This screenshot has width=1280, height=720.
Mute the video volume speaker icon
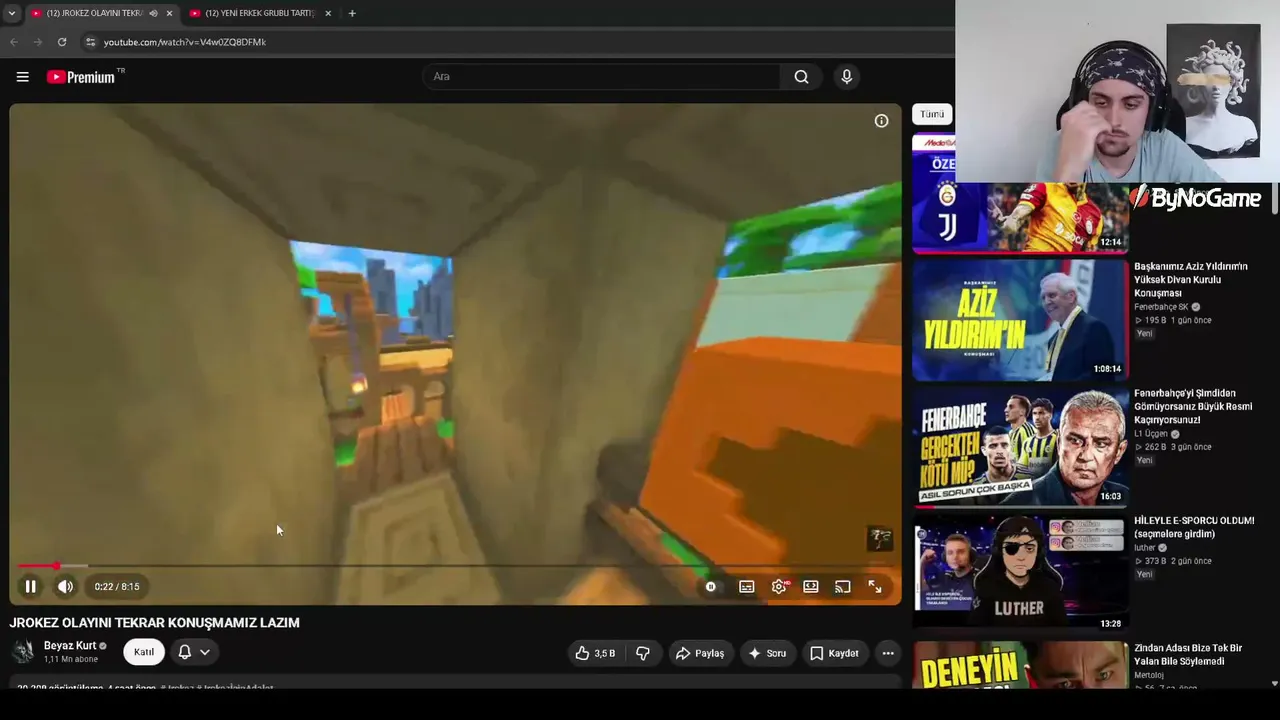65,587
